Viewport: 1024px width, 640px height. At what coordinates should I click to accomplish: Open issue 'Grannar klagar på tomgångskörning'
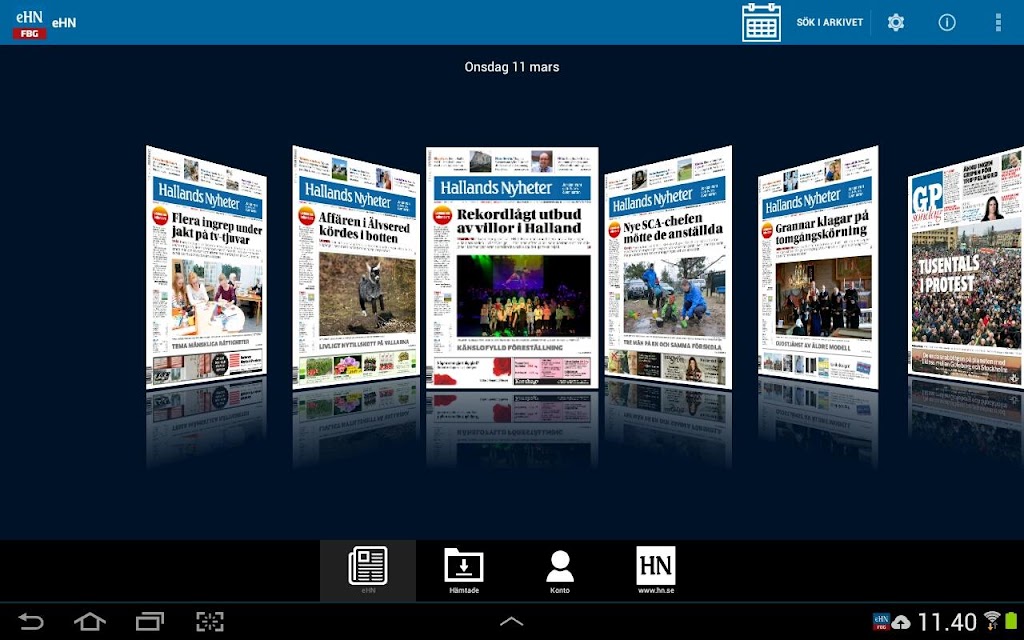point(818,268)
